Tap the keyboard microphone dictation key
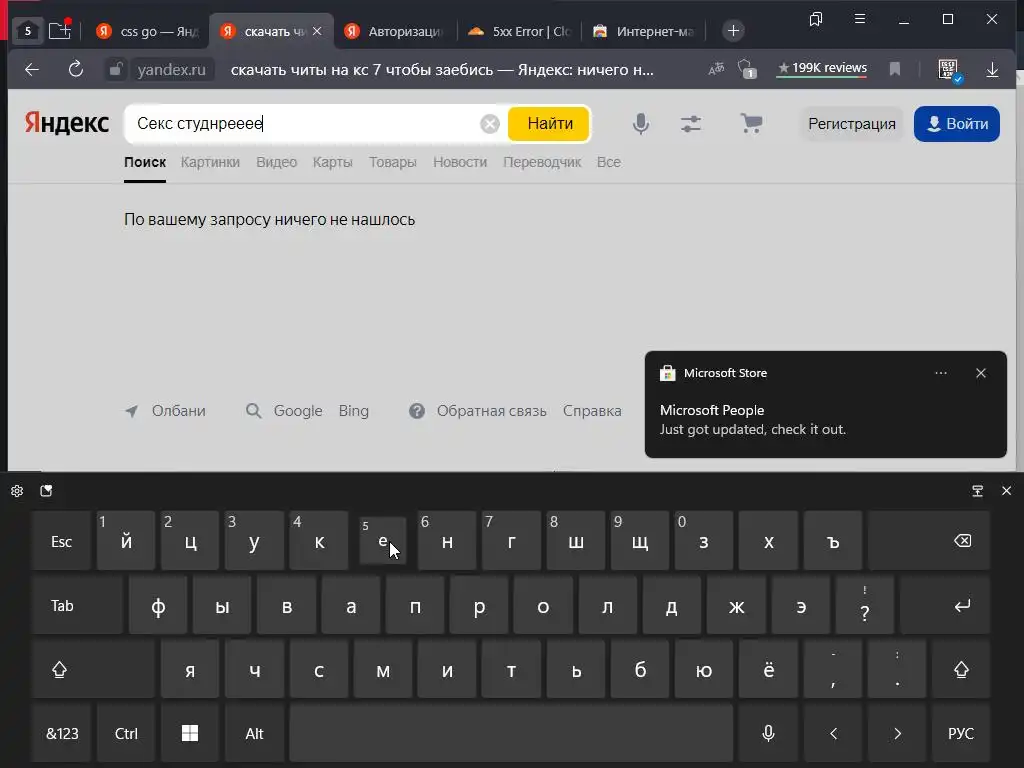The width and height of the screenshot is (1024, 768). [769, 733]
